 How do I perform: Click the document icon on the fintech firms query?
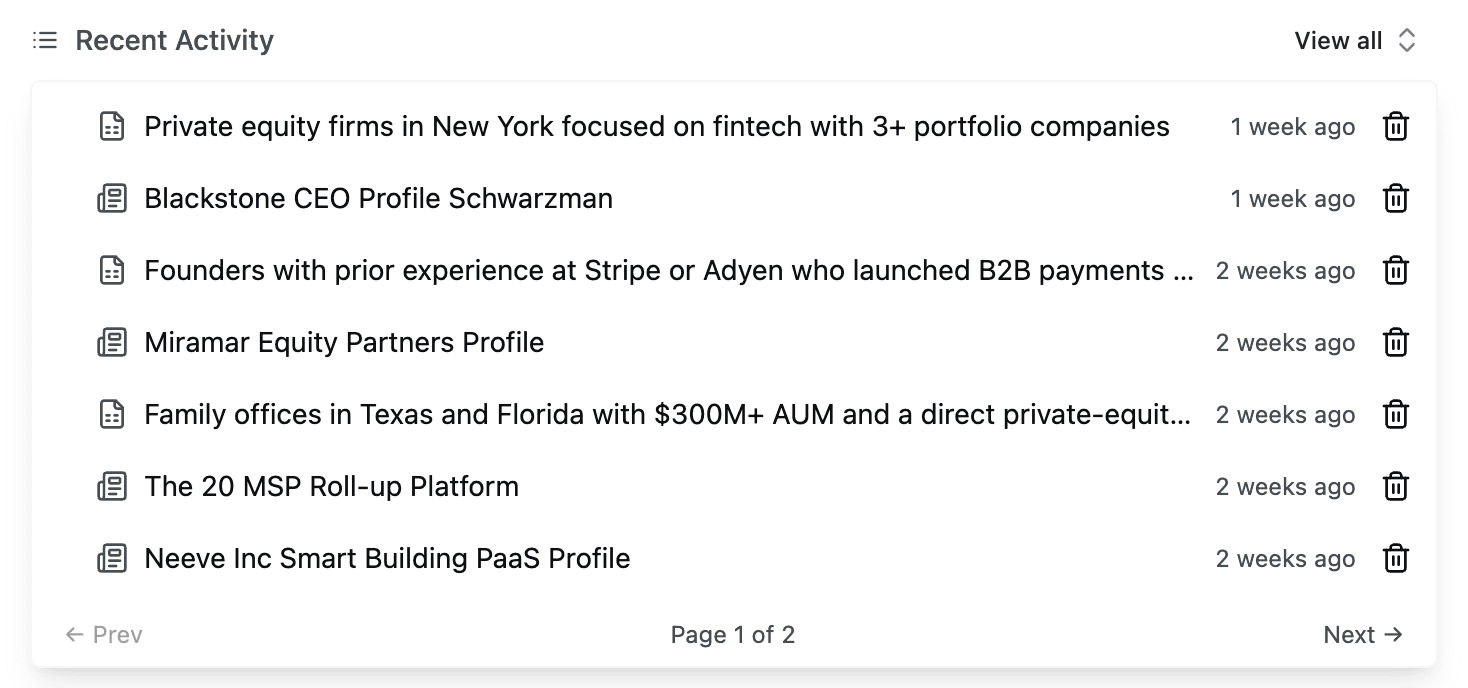111,127
